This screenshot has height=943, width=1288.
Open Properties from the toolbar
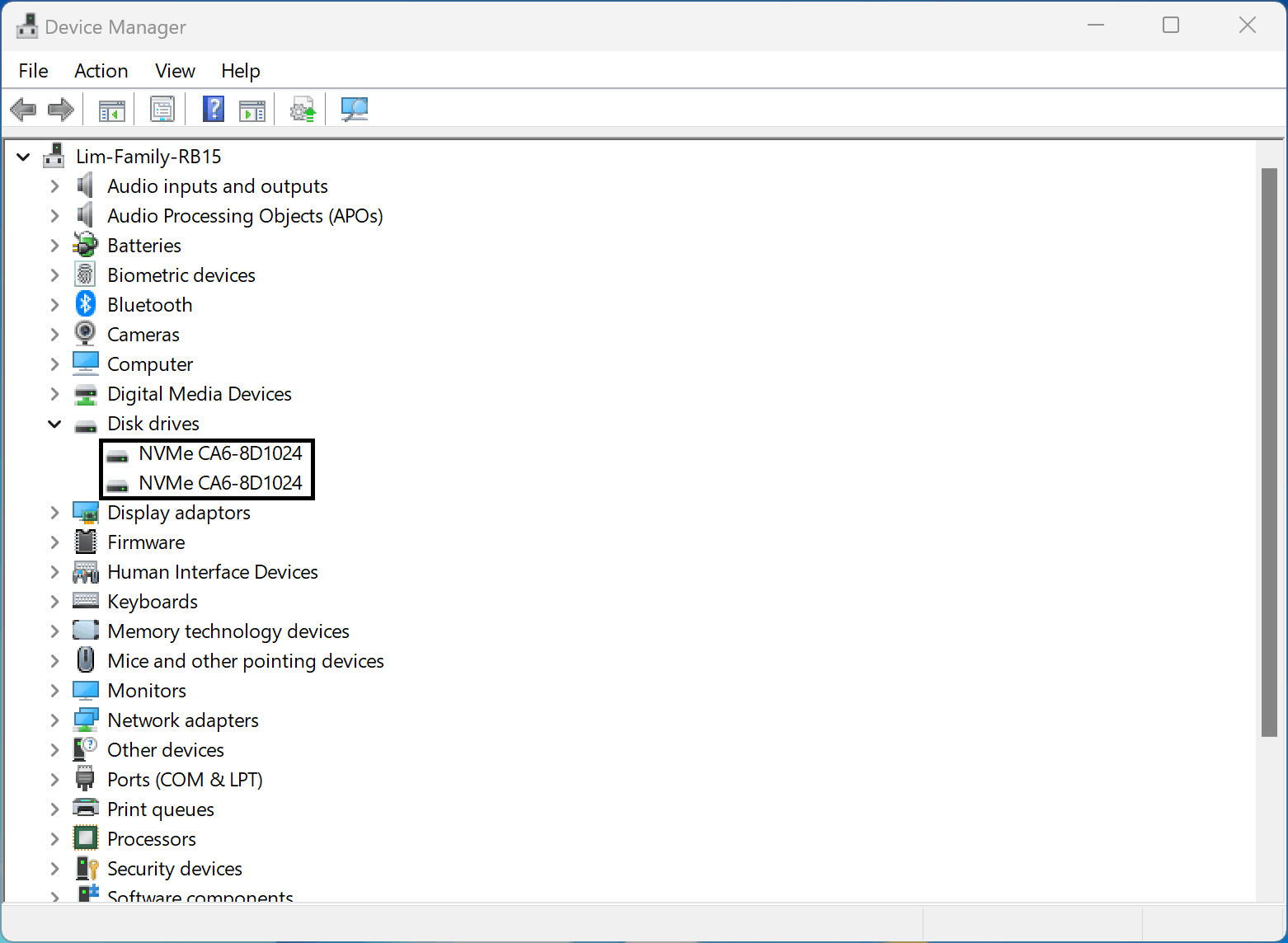tap(162, 109)
